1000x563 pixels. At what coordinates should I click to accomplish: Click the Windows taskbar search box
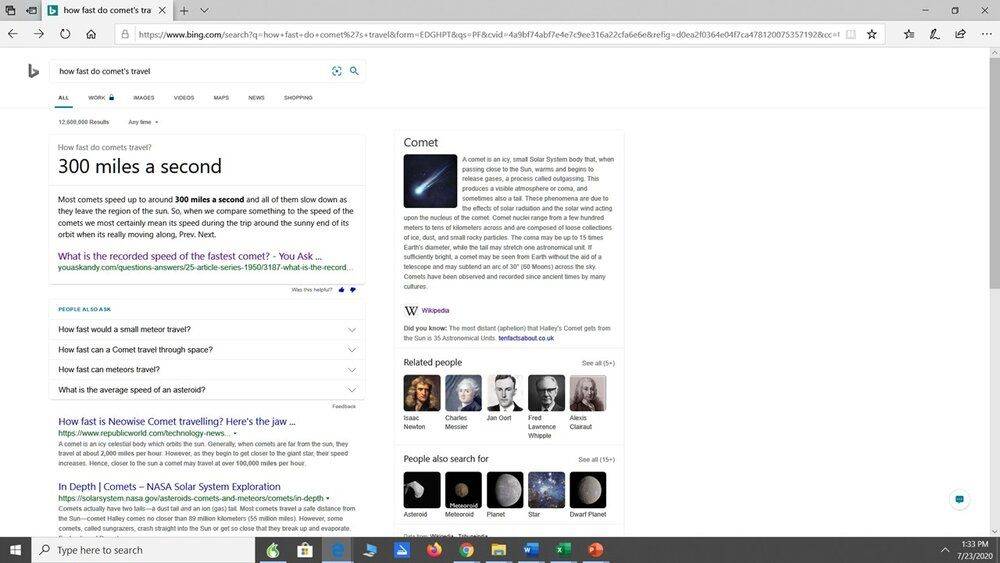click(143, 550)
